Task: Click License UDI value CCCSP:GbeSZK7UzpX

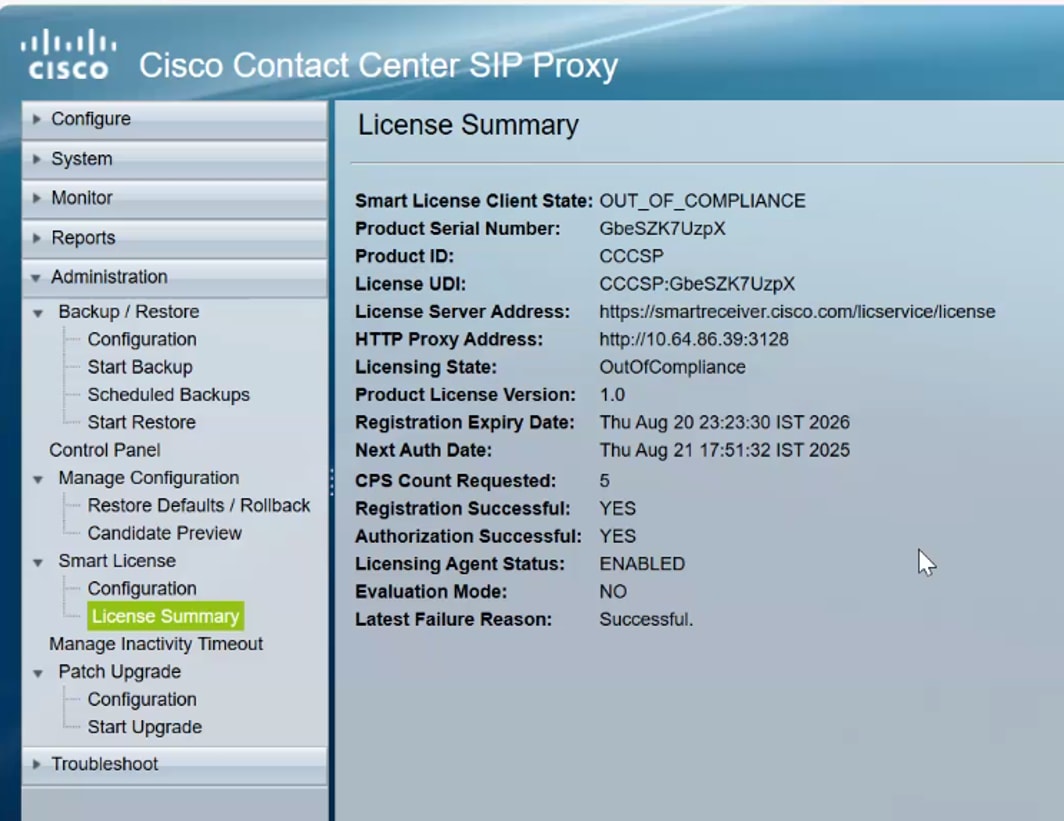Action: click(697, 284)
